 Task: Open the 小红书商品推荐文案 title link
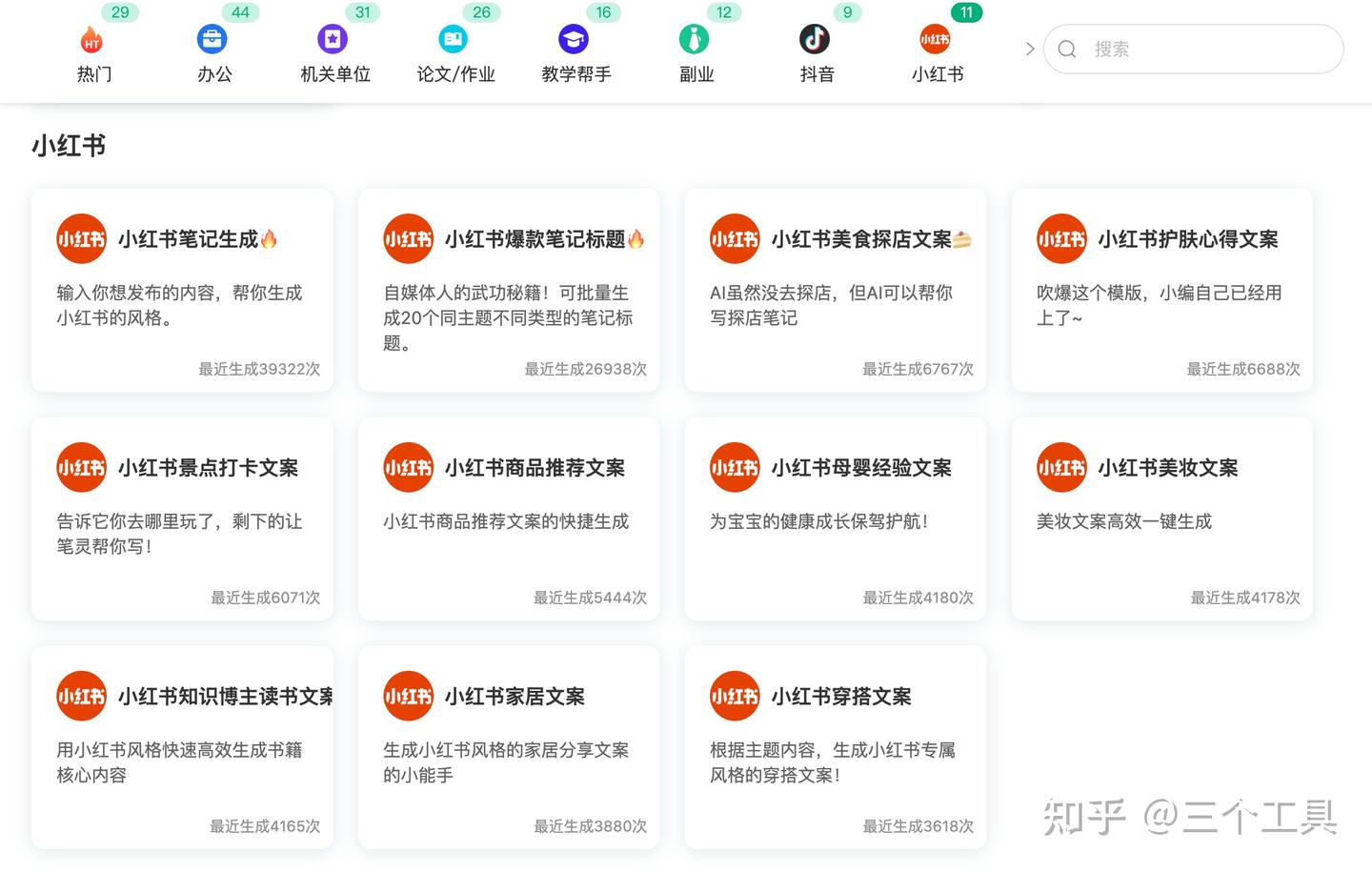click(535, 468)
